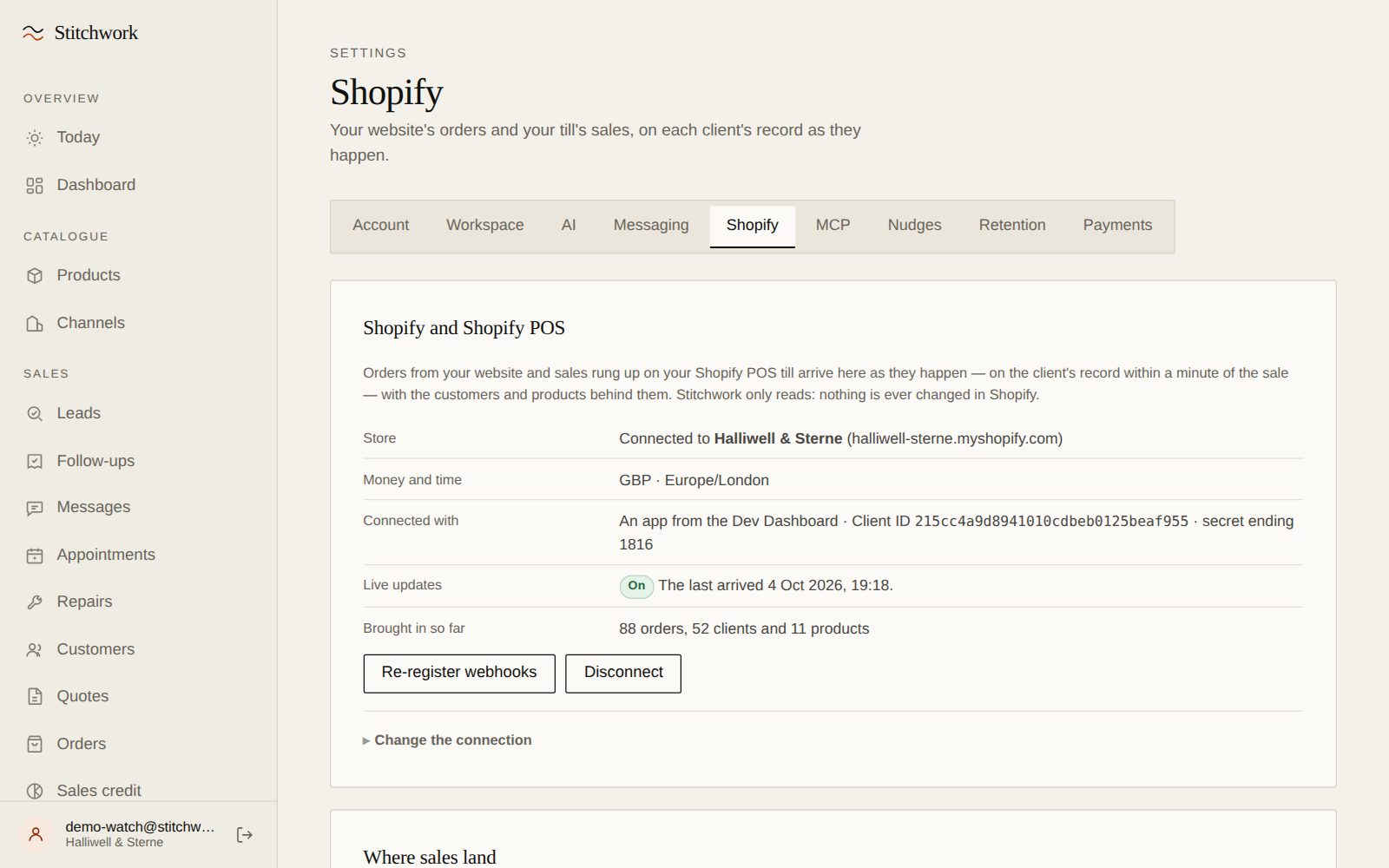1389x868 pixels.
Task: Click demo-watch account email label
Action: pos(140,827)
